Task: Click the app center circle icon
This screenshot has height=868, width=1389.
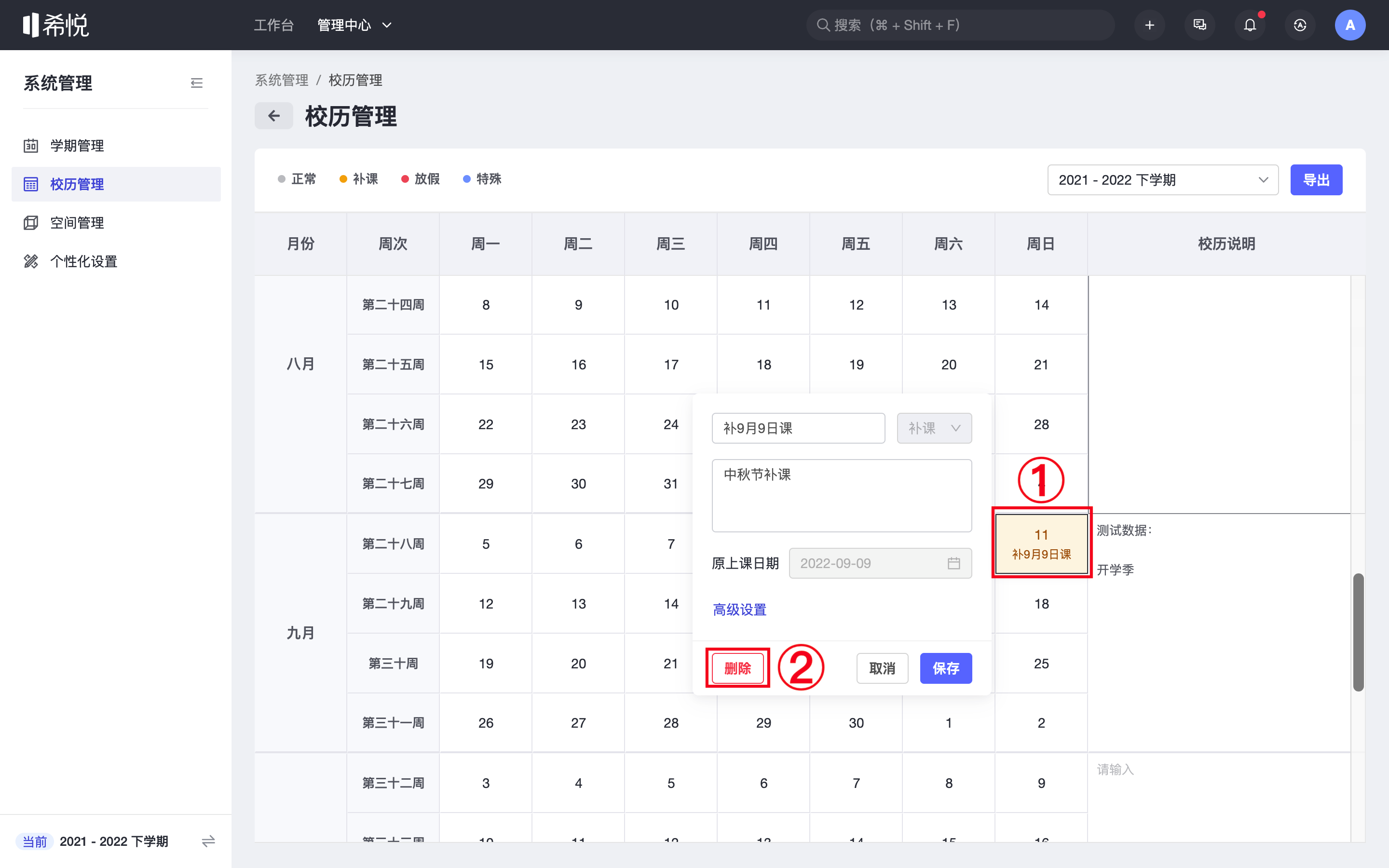Action: [1300, 25]
